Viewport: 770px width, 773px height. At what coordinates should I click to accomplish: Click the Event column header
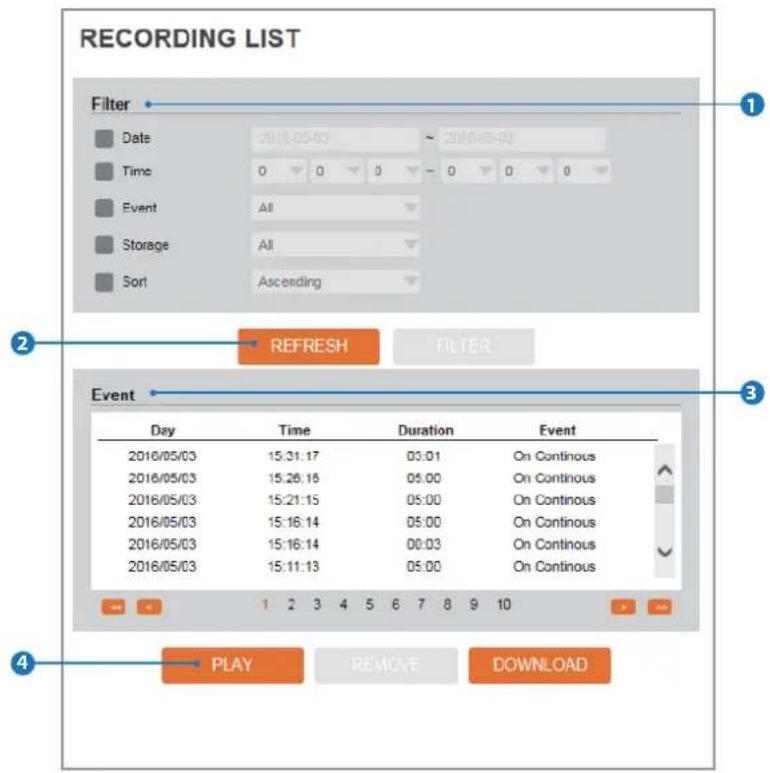pos(557,430)
